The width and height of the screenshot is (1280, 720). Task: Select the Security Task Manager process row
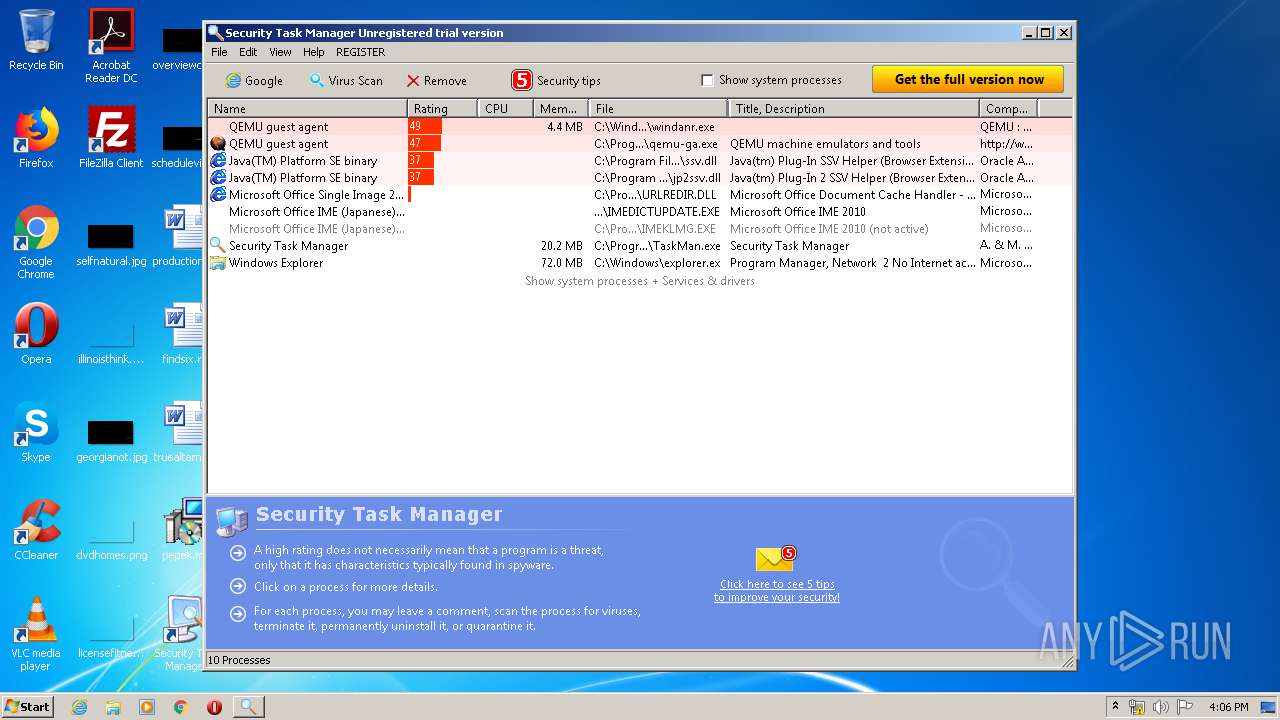640,246
